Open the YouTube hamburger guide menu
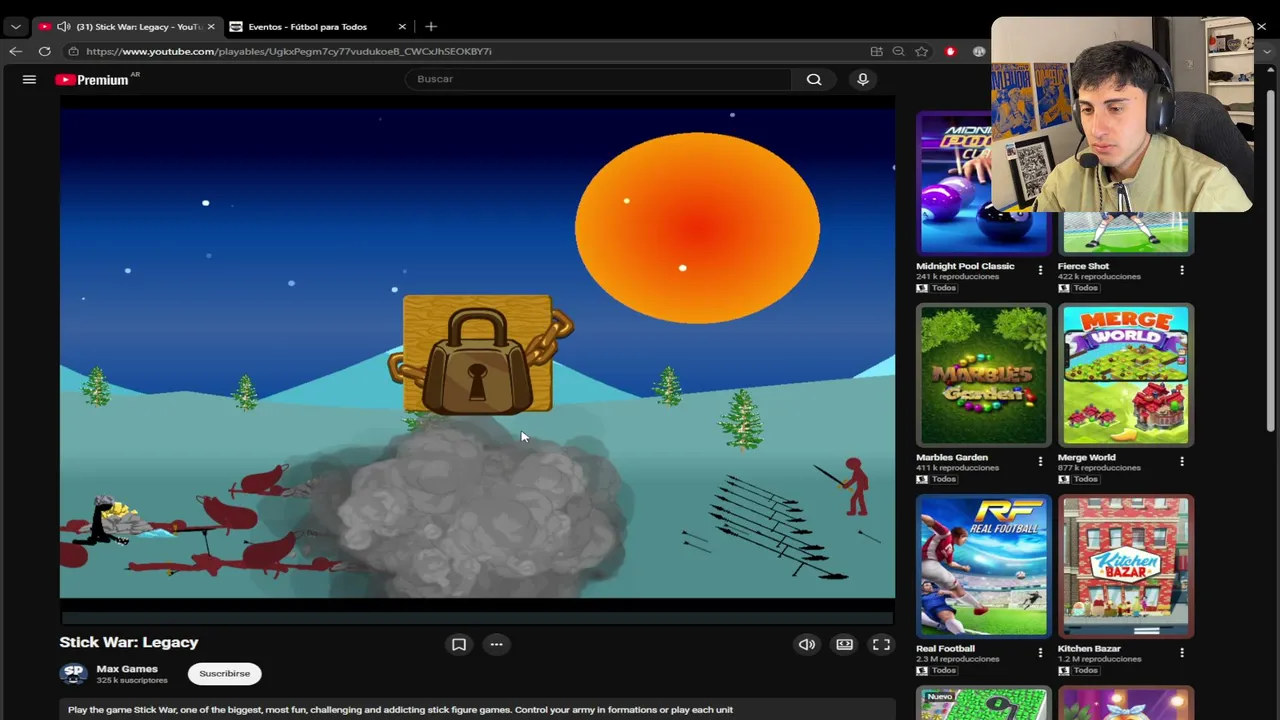 click(x=29, y=79)
